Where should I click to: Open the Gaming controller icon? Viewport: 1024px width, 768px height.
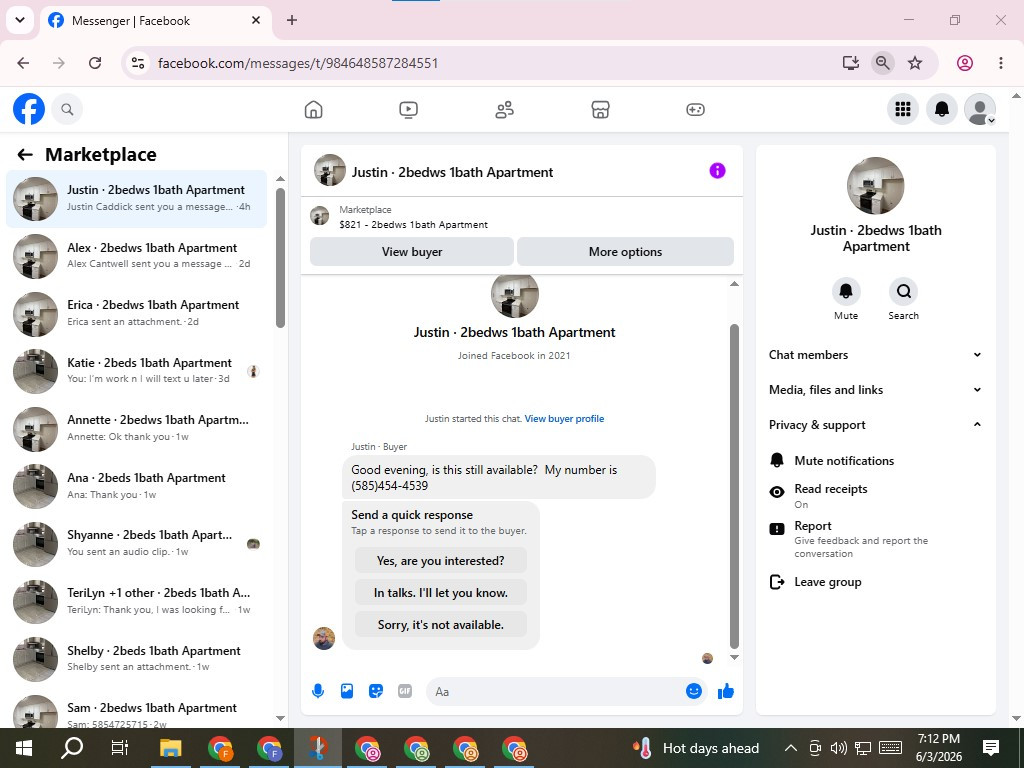point(695,110)
